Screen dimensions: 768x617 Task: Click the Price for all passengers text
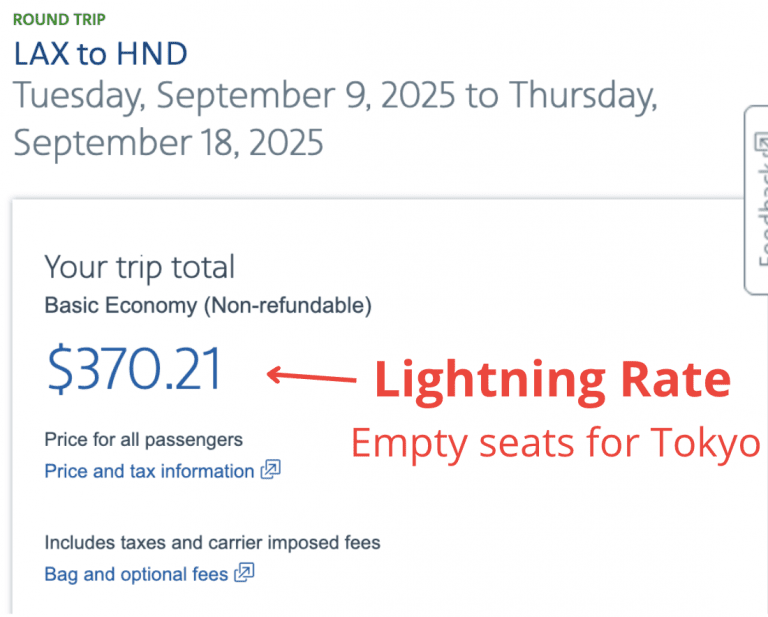pyautogui.click(x=143, y=439)
